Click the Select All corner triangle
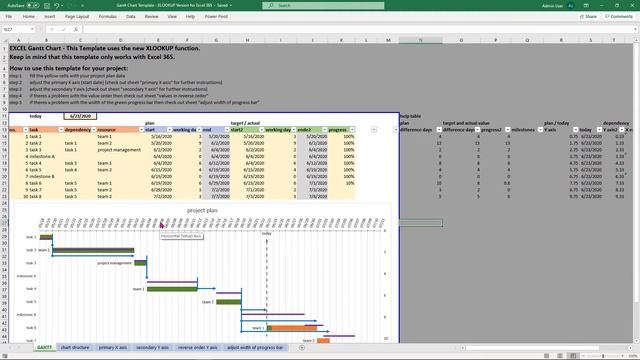 tap(5, 40)
